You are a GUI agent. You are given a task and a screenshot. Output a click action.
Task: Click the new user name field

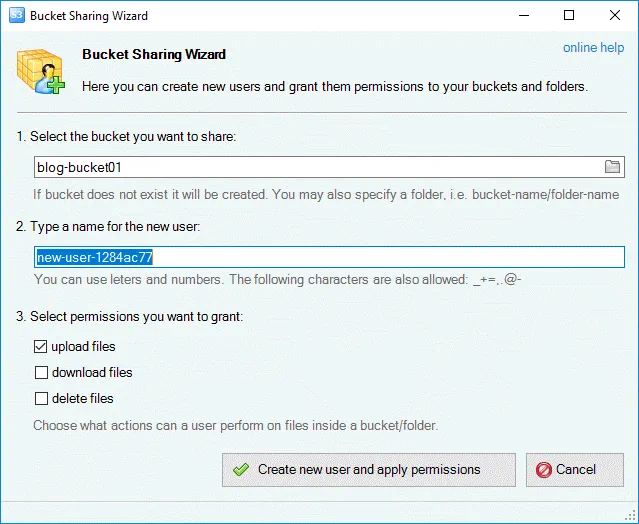(x=328, y=257)
